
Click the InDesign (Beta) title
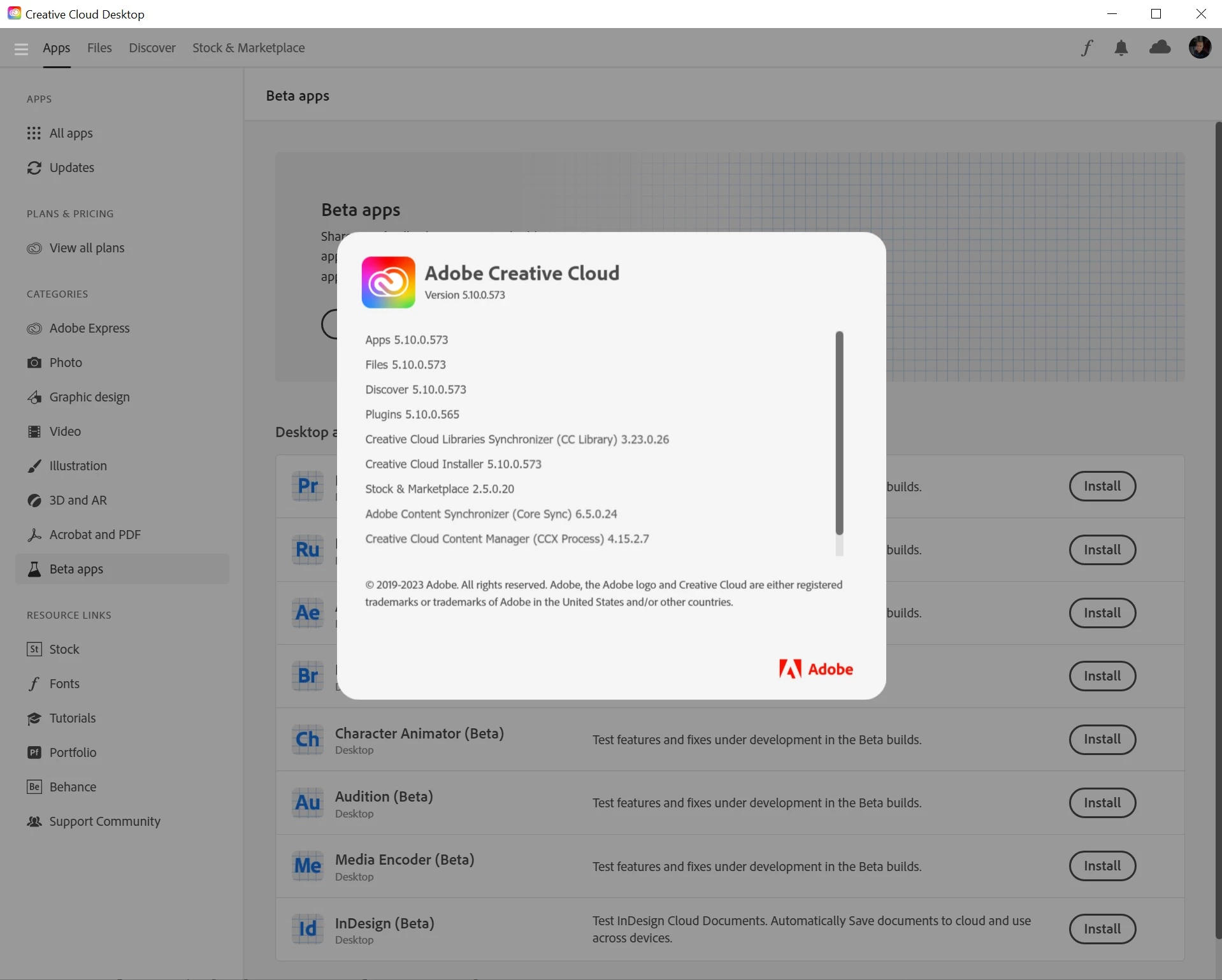coord(385,923)
